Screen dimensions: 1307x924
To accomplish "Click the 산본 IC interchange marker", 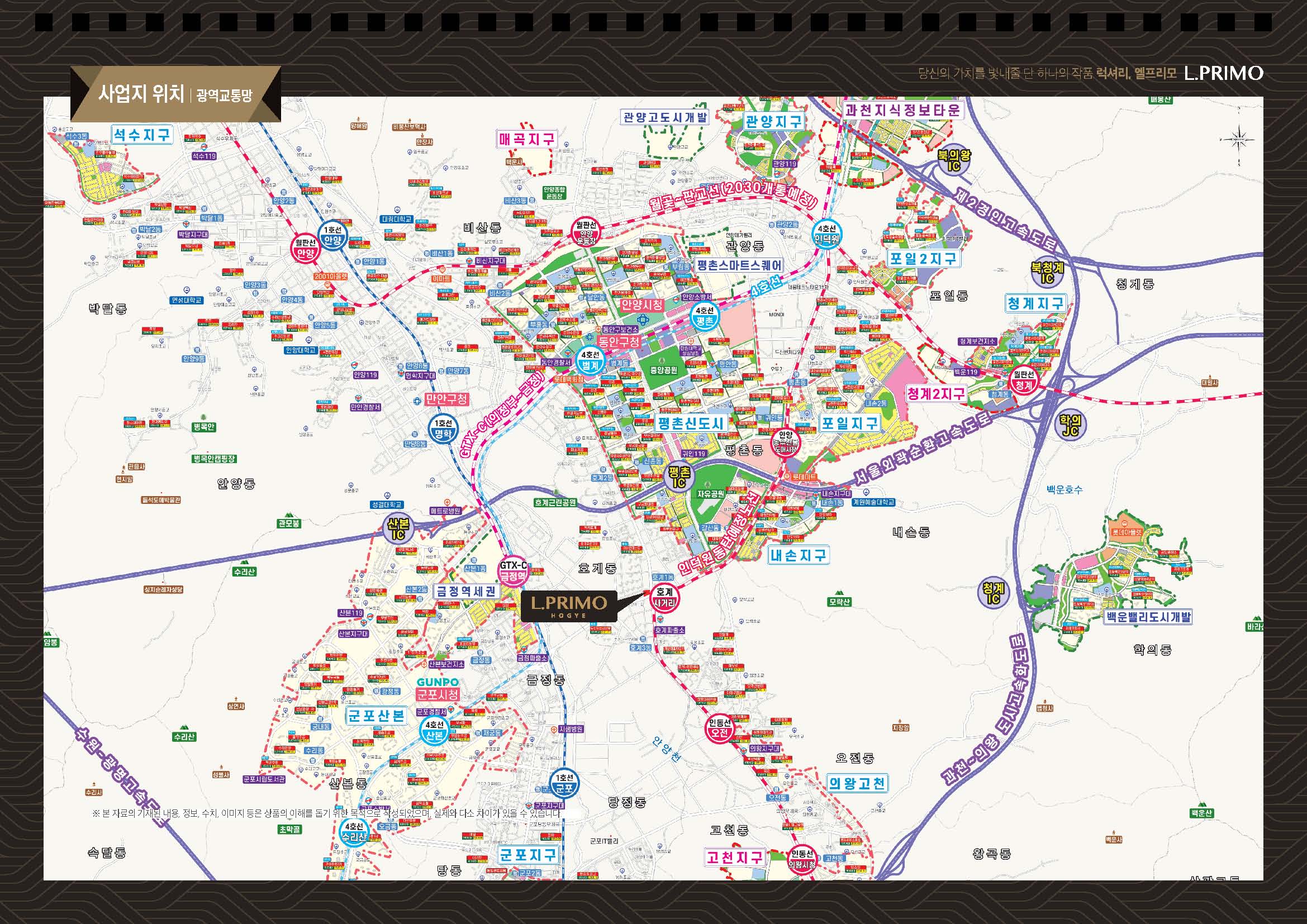I will tap(398, 528).
